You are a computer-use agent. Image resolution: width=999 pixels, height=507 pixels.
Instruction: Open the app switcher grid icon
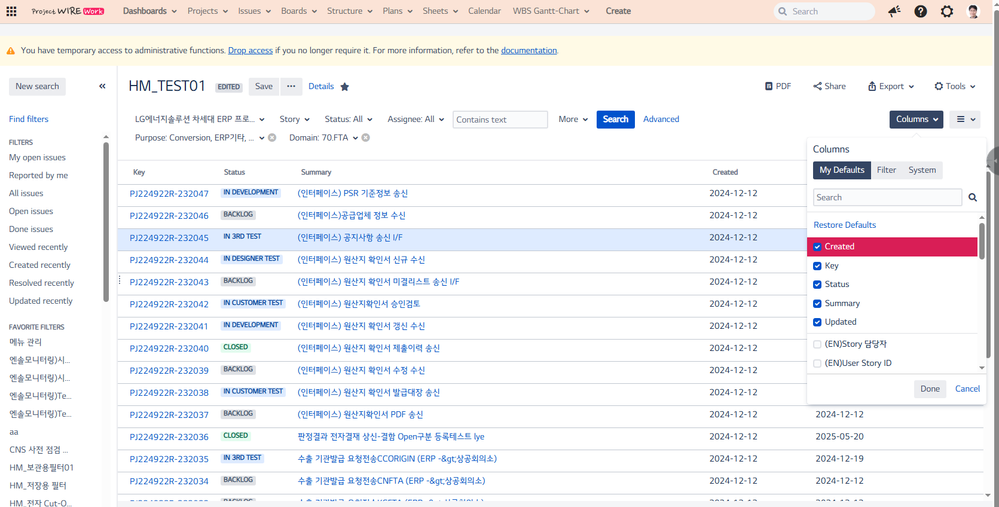tap(11, 11)
